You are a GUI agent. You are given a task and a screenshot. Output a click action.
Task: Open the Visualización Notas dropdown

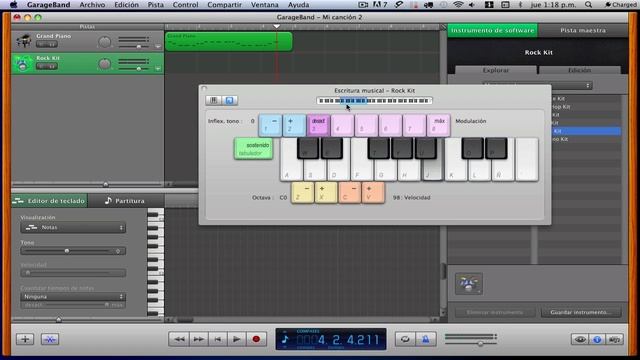pos(73,227)
